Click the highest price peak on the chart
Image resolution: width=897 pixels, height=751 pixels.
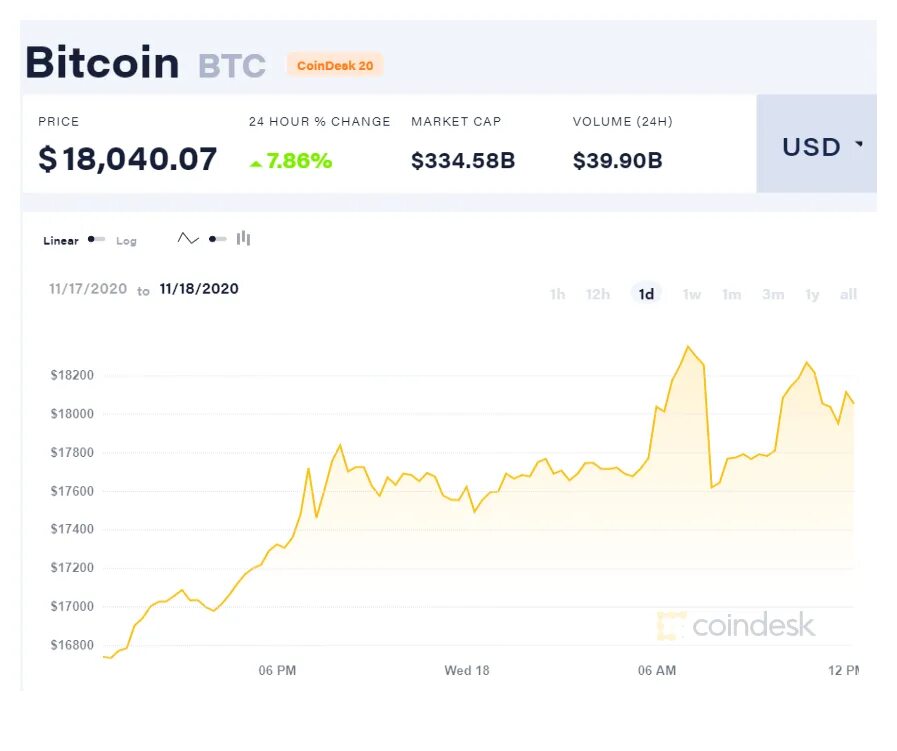click(x=688, y=347)
